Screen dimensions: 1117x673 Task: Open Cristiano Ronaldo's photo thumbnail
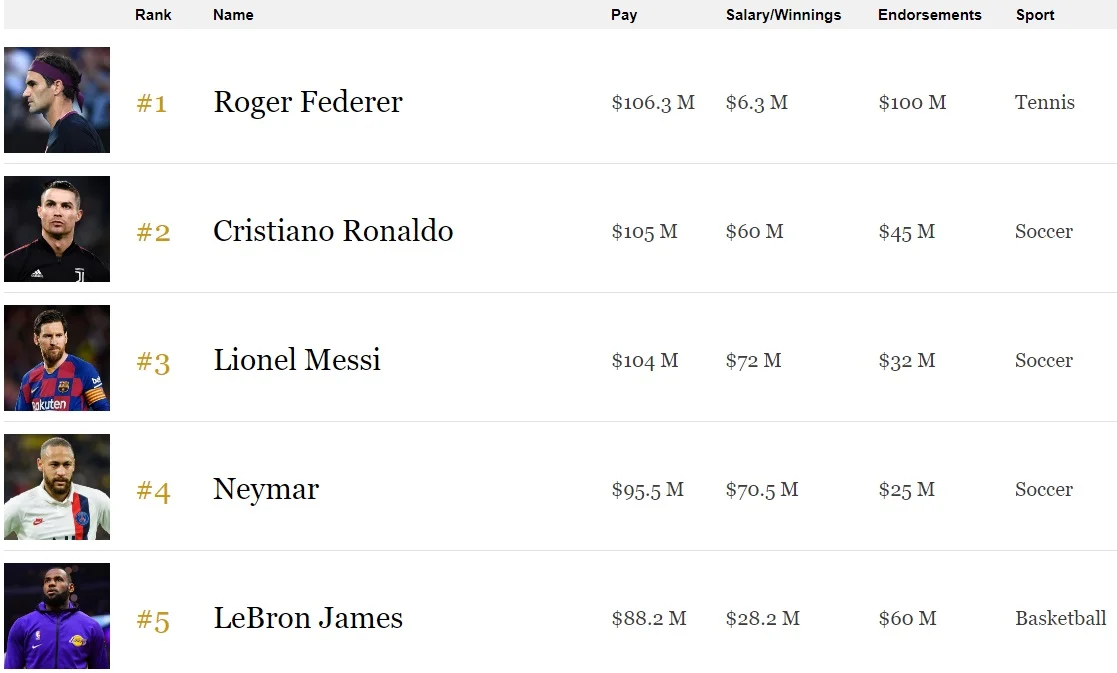coord(57,229)
